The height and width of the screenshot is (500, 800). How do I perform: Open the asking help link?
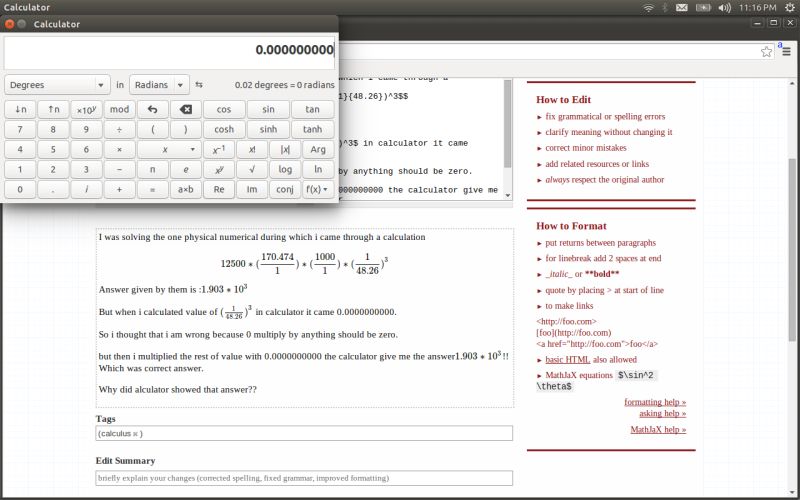663,413
